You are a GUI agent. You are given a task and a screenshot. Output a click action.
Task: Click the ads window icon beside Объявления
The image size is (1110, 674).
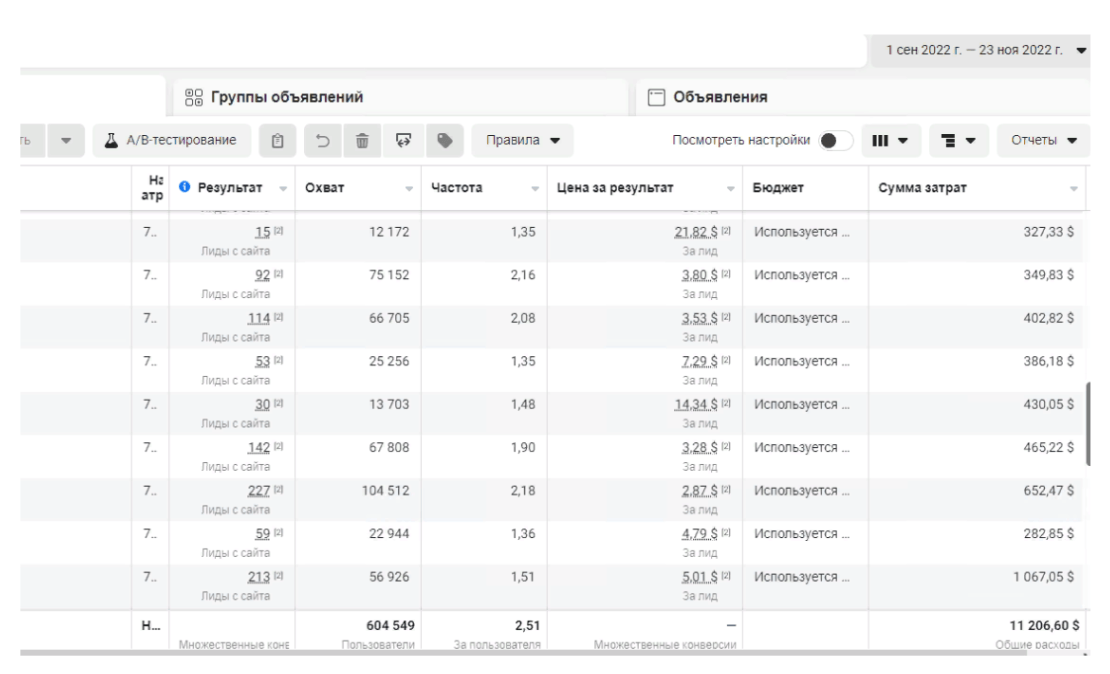tap(656, 97)
